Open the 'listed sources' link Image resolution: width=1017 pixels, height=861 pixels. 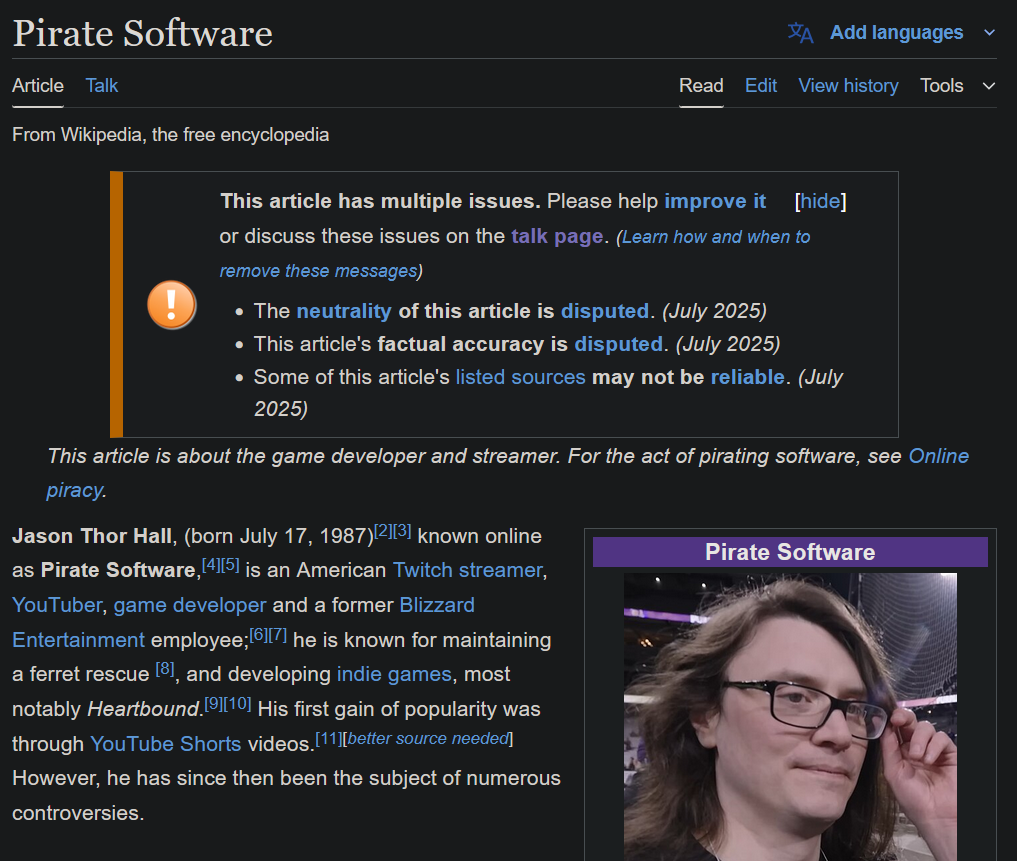pyautogui.click(x=520, y=377)
